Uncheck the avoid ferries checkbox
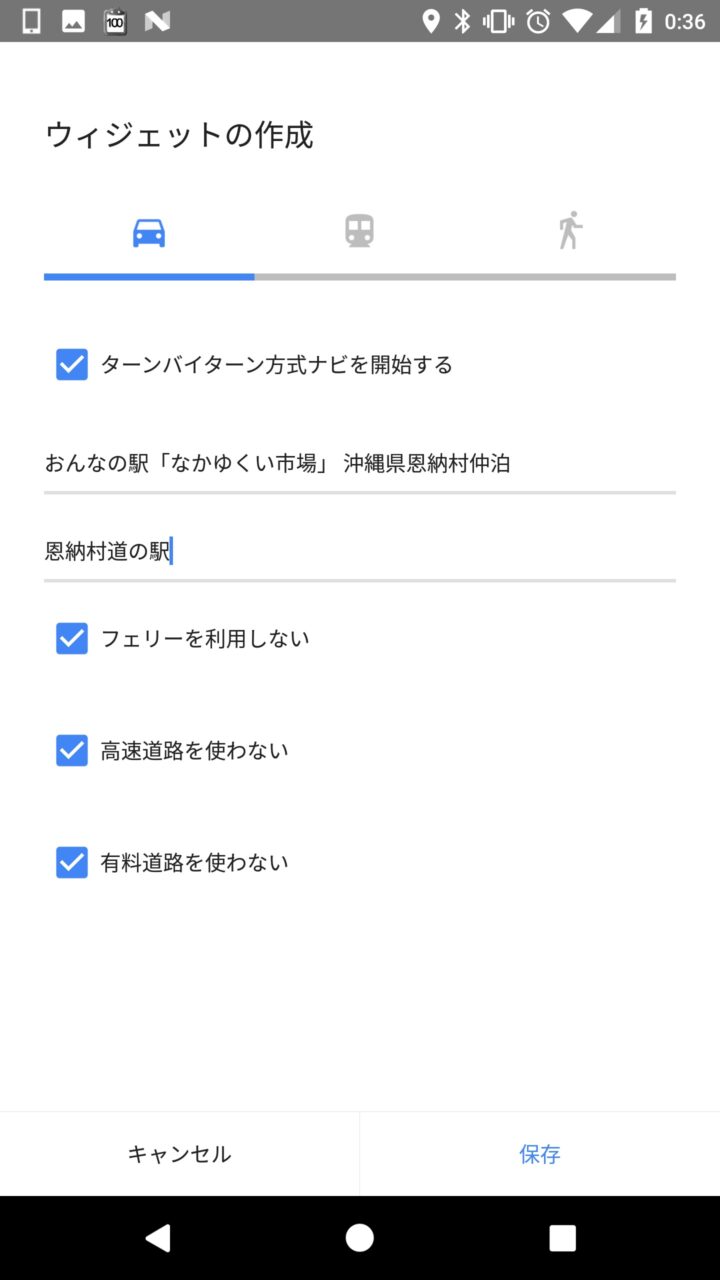The height and width of the screenshot is (1280, 720). point(72,638)
